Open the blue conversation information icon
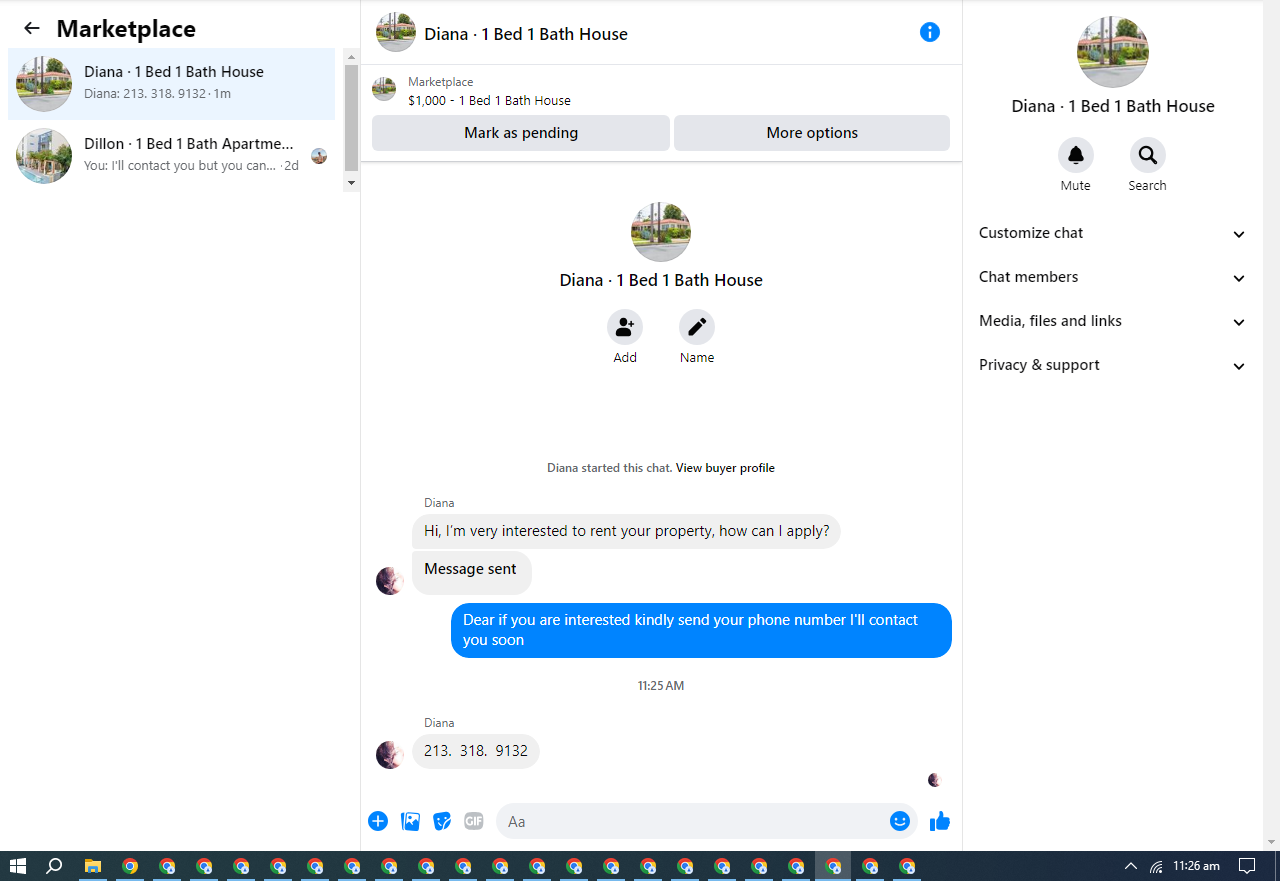 click(930, 32)
